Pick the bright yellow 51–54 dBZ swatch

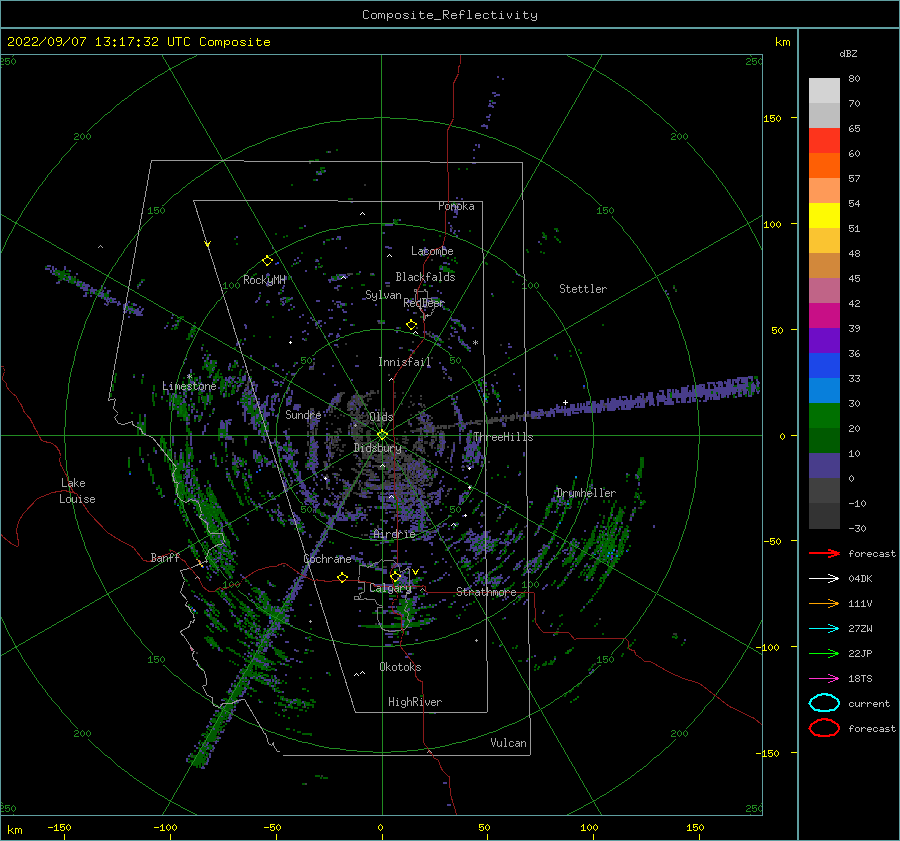(x=824, y=215)
